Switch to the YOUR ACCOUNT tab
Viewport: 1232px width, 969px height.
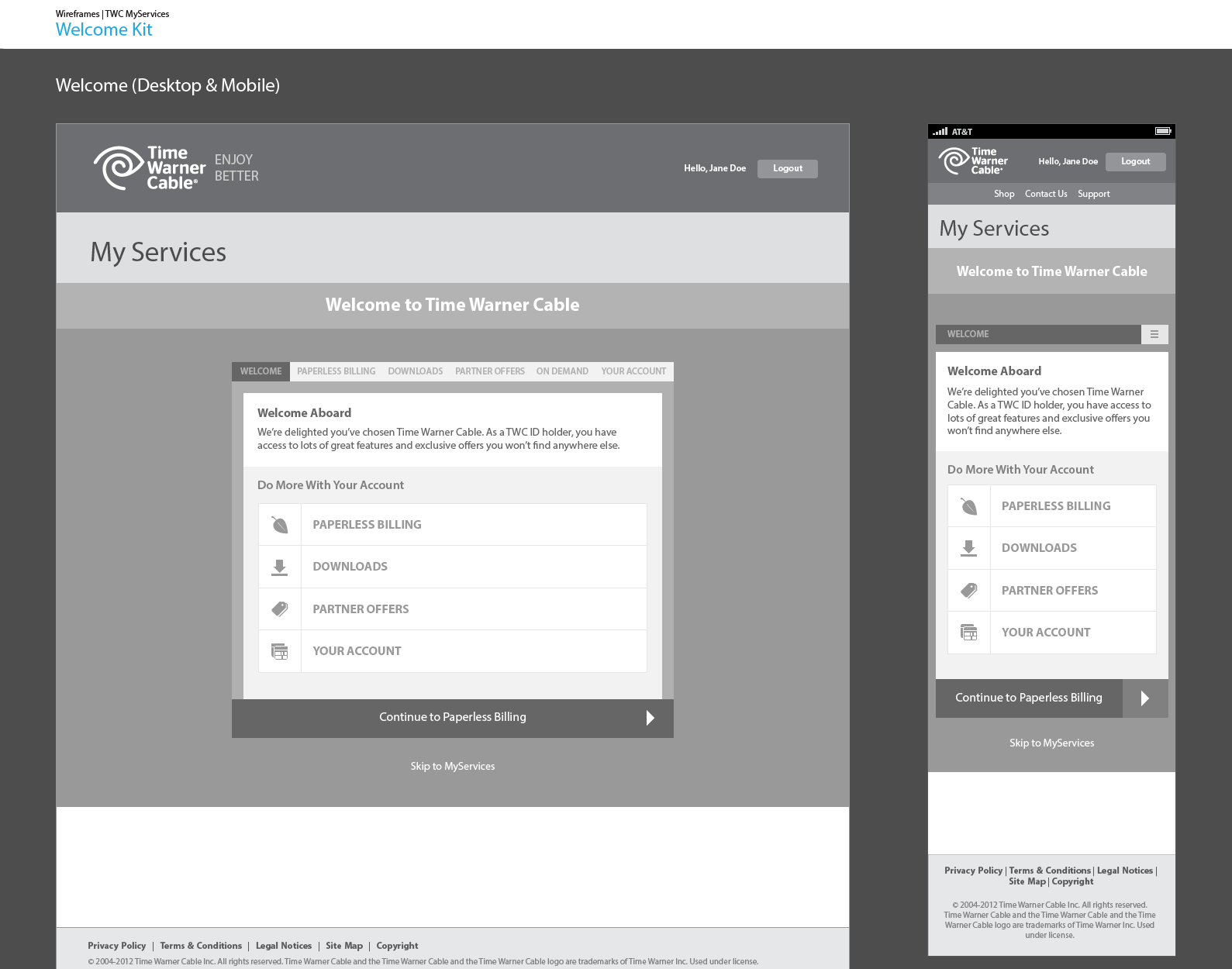633,371
